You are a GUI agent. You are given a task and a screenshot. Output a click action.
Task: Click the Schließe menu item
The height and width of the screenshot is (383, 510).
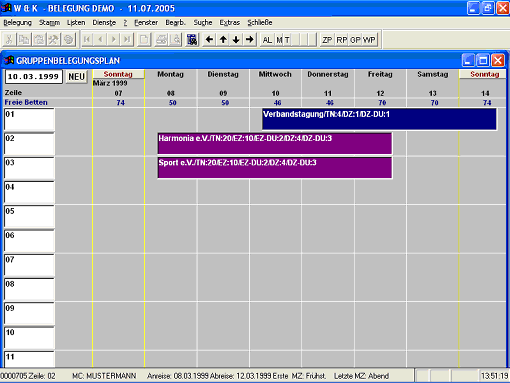pyautogui.click(x=260, y=23)
